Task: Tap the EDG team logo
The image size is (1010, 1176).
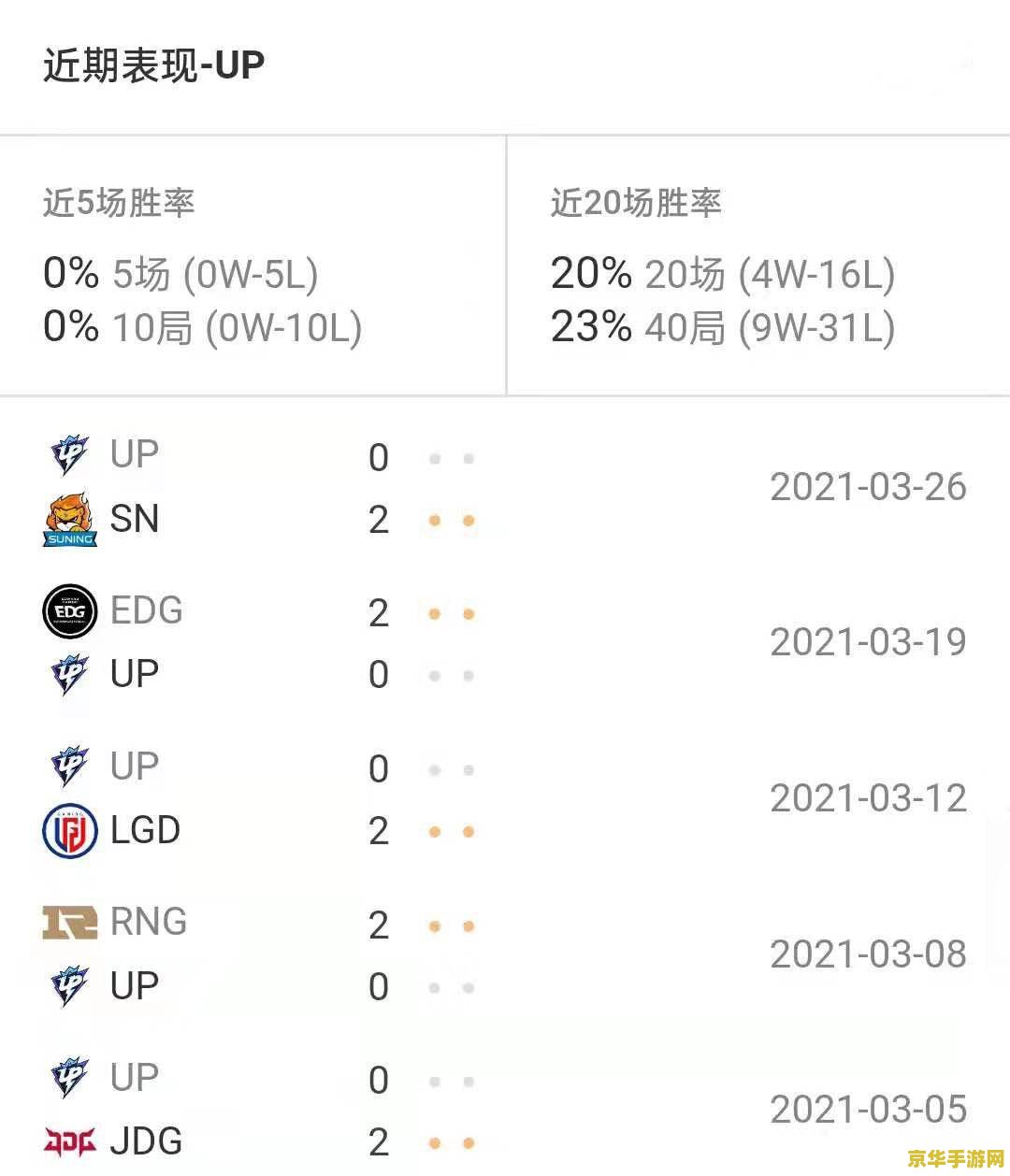Action: coord(70,611)
